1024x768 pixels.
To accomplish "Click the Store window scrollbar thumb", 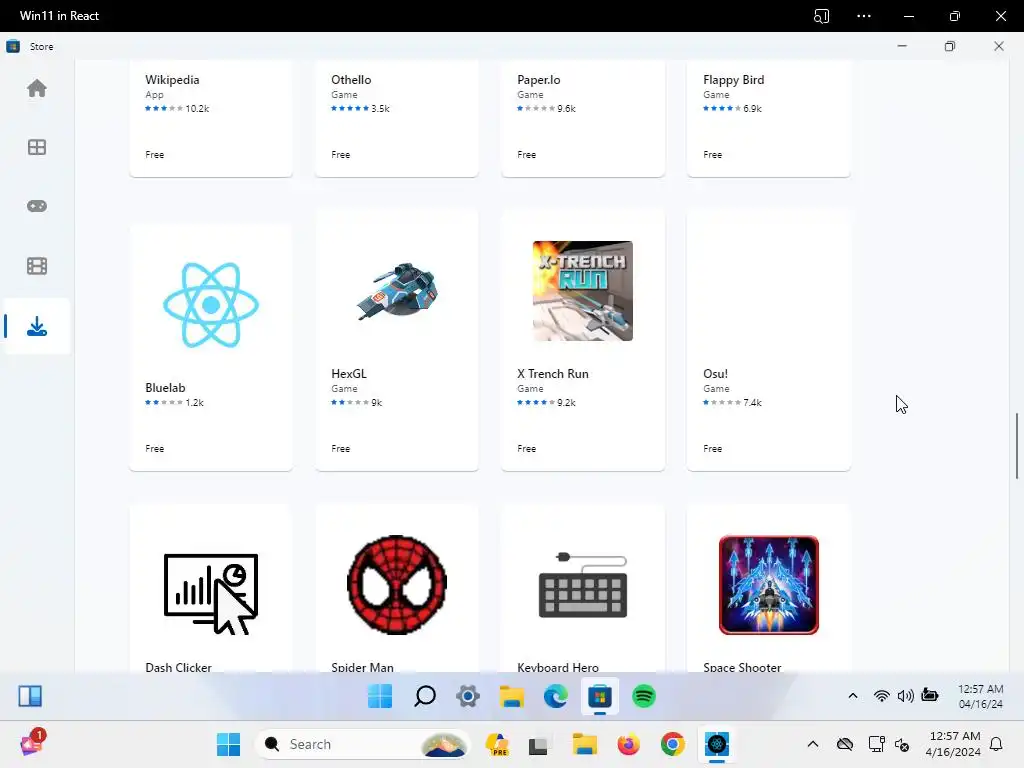I will pyautogui.click(x=1017, y=446).
